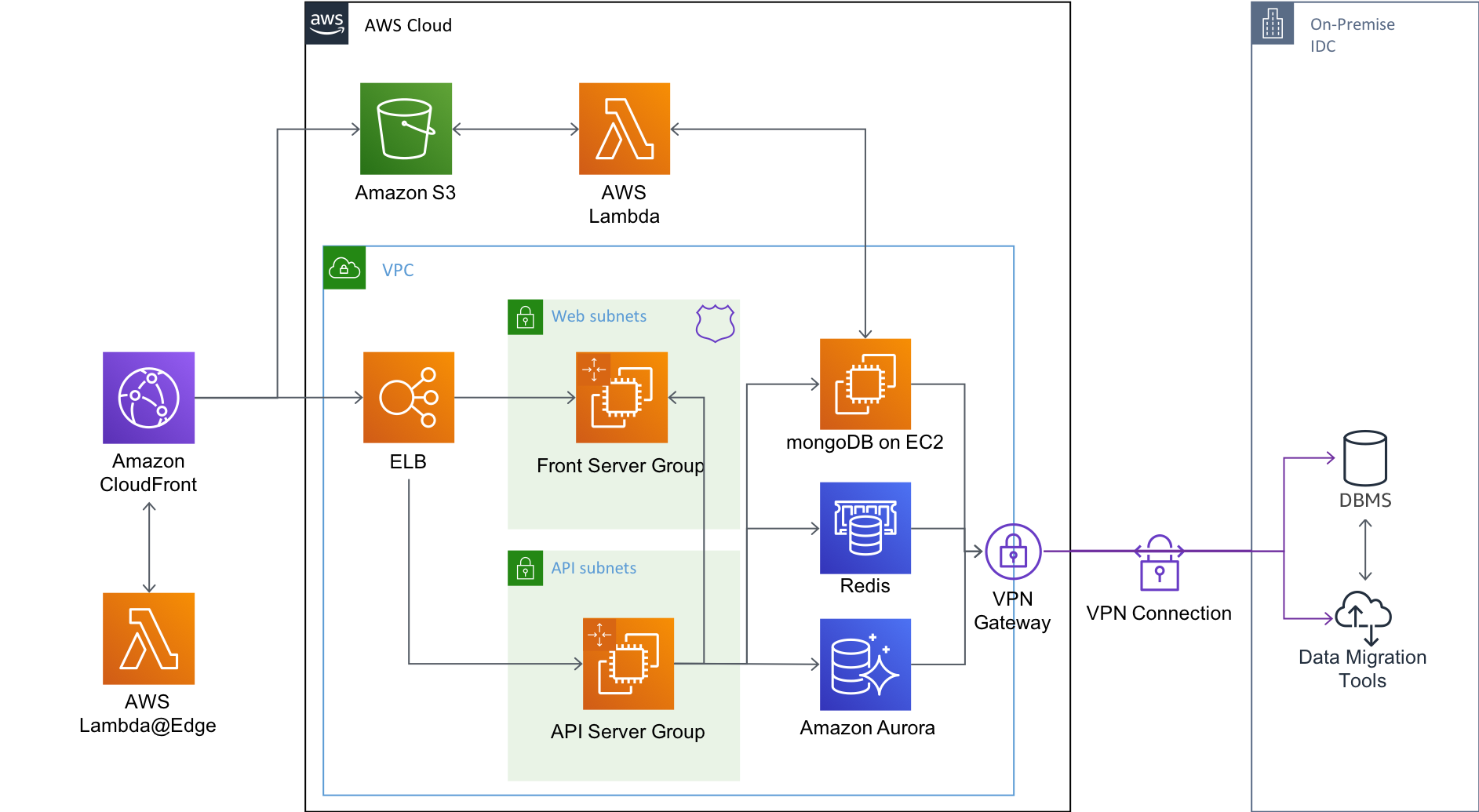Screen dimensions: 1479x812
Task: Click the 'AWS Lambda' caption under the Lambda icon
Action: 625,204
